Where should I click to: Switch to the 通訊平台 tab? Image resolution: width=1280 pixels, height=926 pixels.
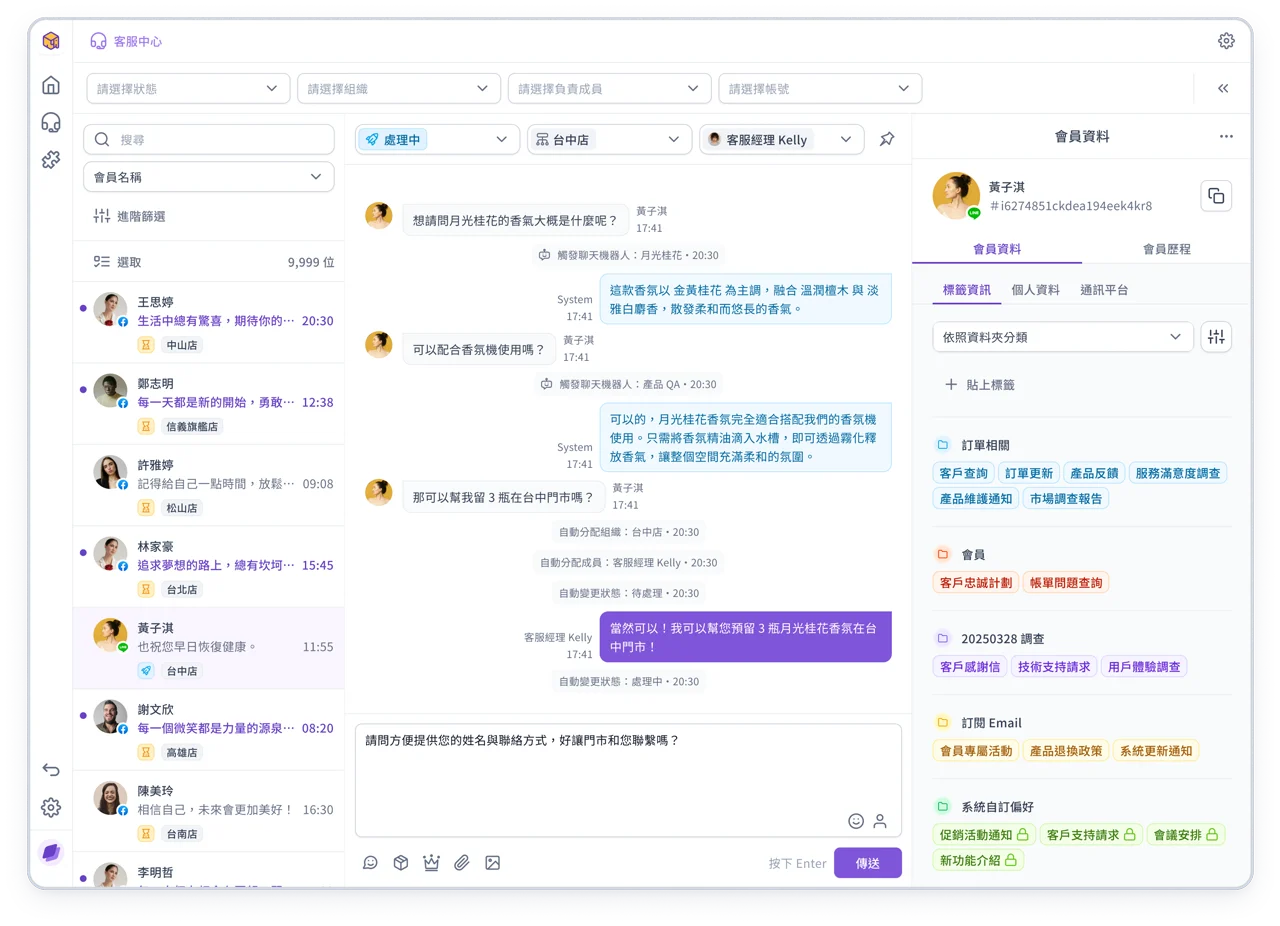pos(1104,290)
